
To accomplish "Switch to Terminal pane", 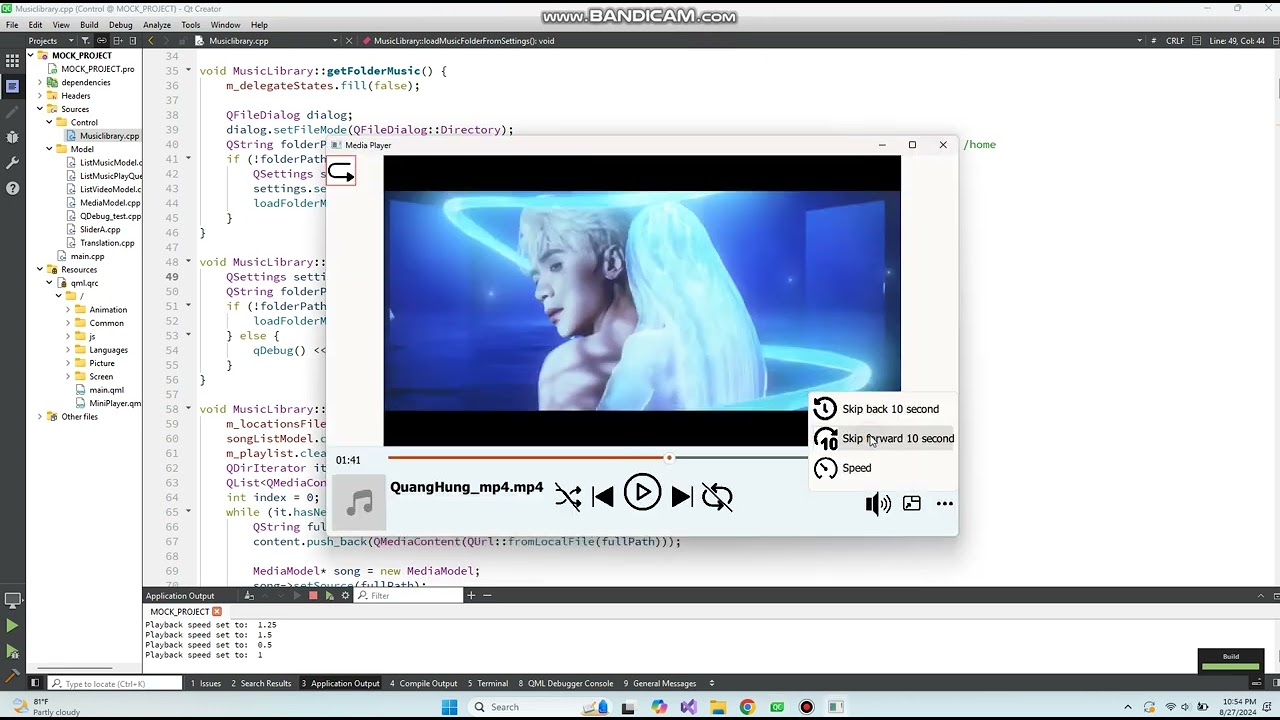I will (x=488, y=684).
